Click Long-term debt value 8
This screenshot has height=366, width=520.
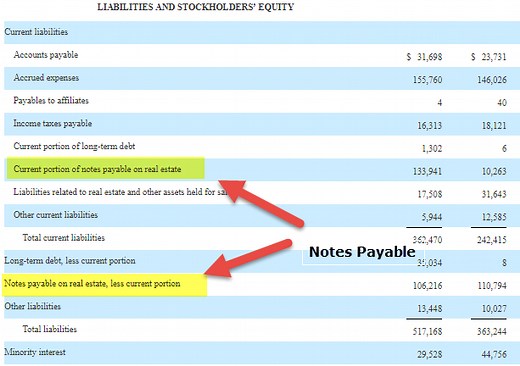tap(504, 263)
